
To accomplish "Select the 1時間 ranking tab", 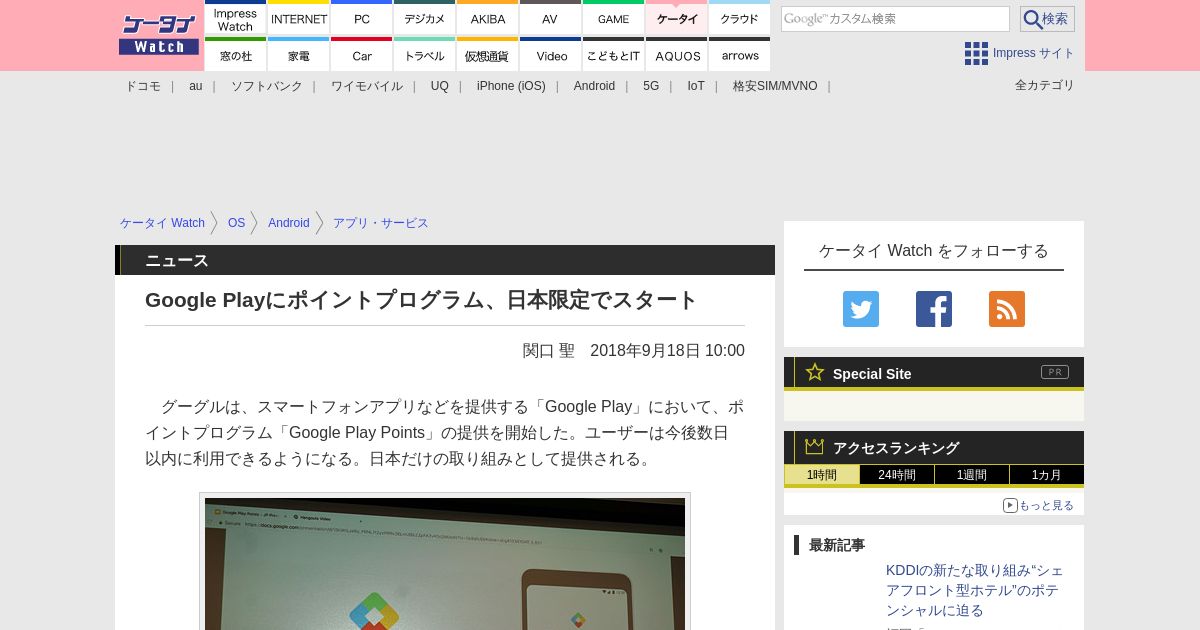I will pyautogui.click(x=822, y=475).
